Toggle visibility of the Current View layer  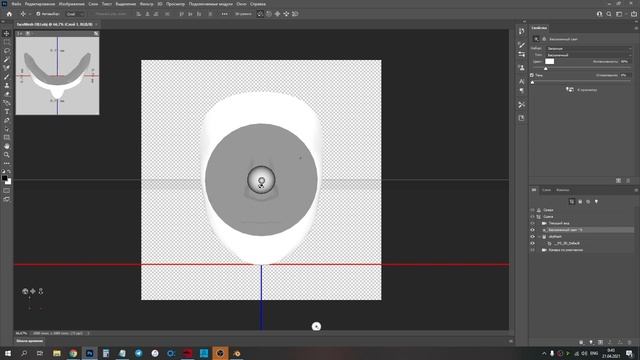(532, 223)
